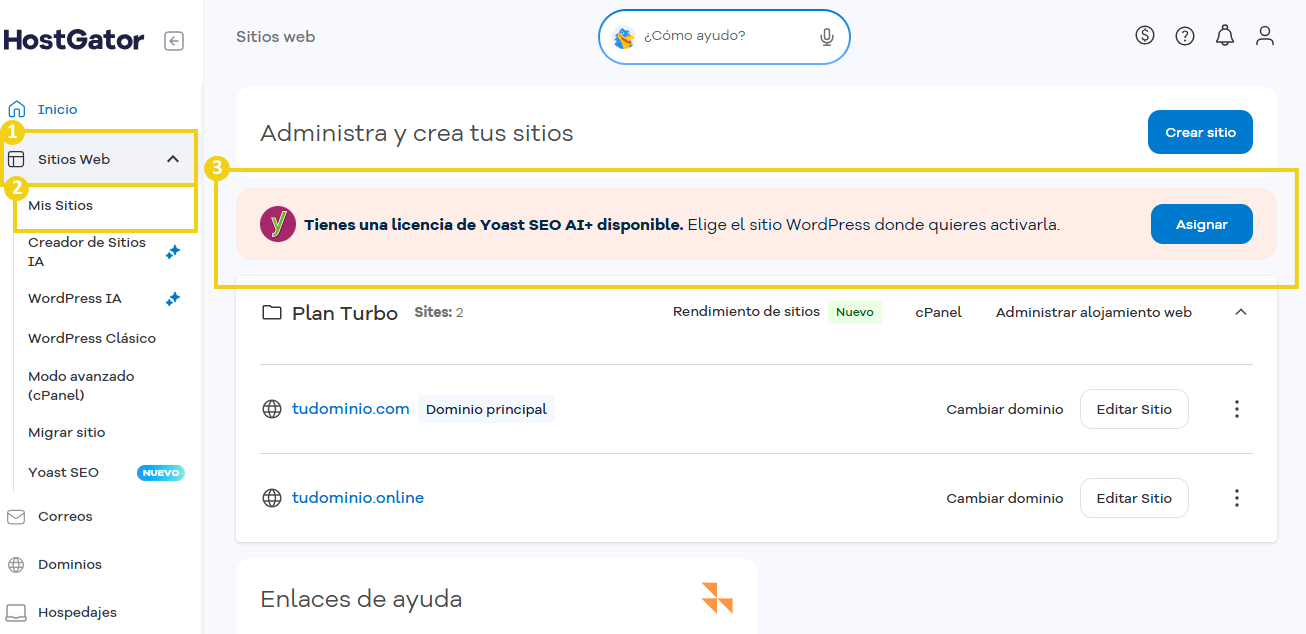This screenshot has height=634, width=1306.
Task: Click the Plan Turbo heading text
Action: pos(345,313)
